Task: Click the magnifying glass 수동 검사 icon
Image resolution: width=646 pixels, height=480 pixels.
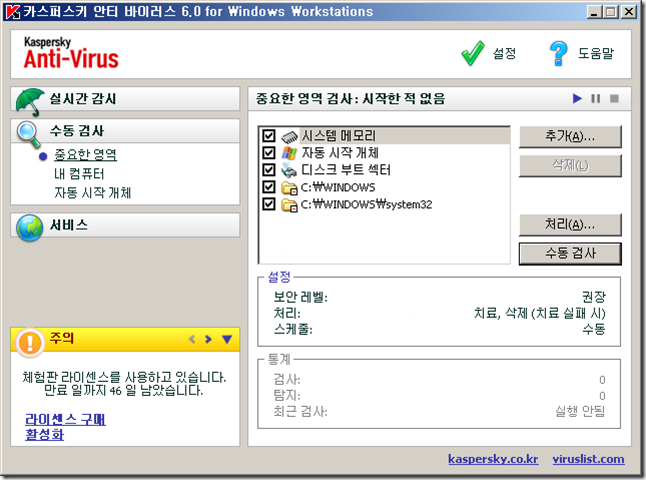Action: 28,134
